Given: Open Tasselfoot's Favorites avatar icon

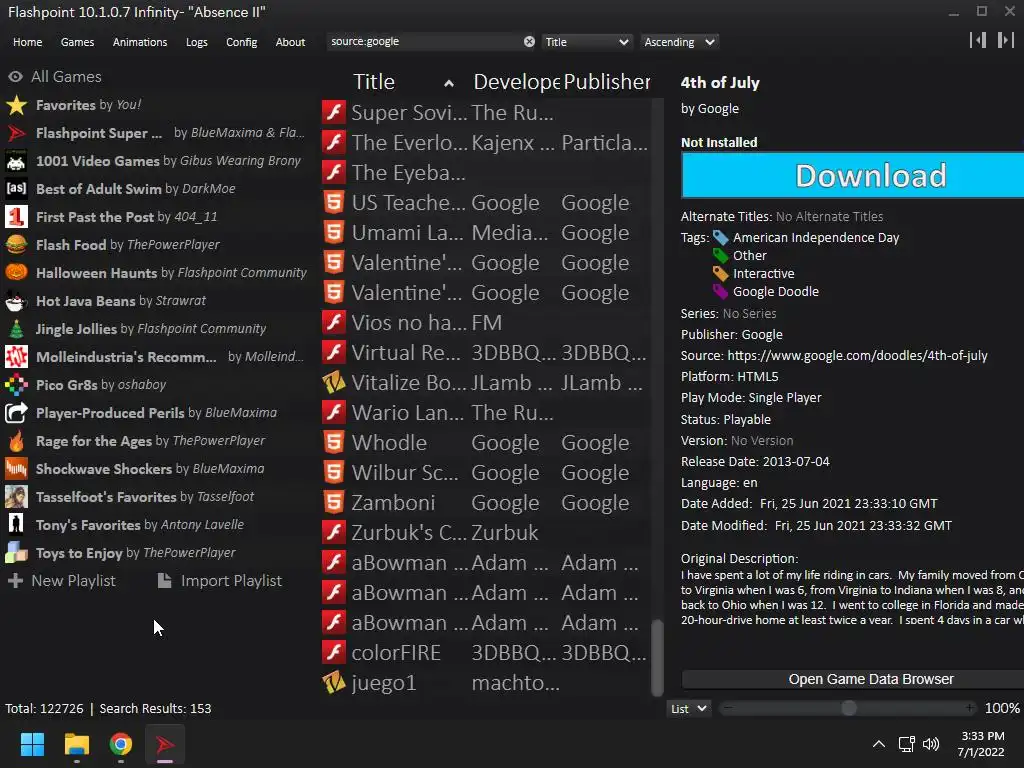Looking at the screenshot, I should (16, 497).
